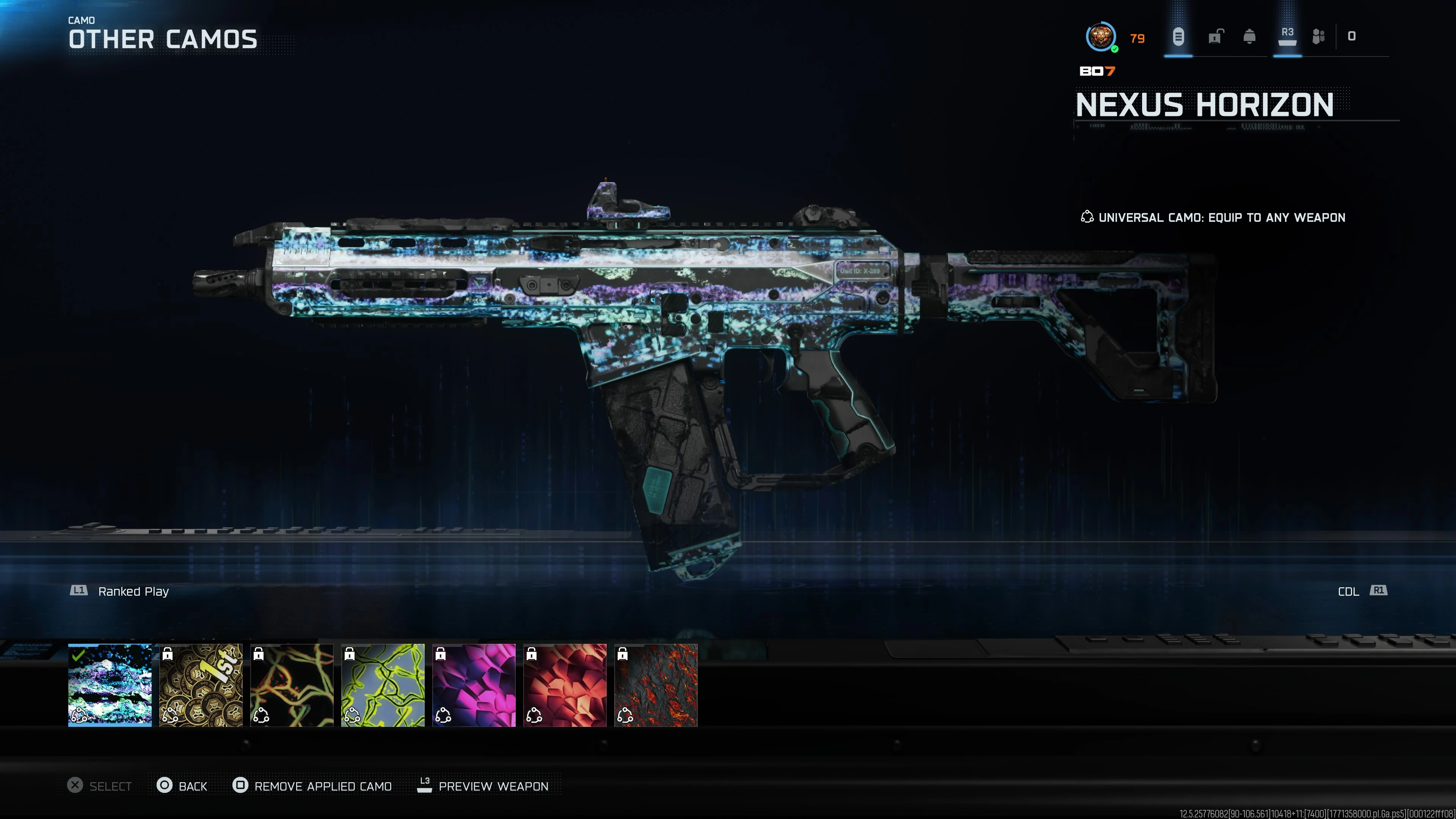Click the party count 0

(1351, 36)
